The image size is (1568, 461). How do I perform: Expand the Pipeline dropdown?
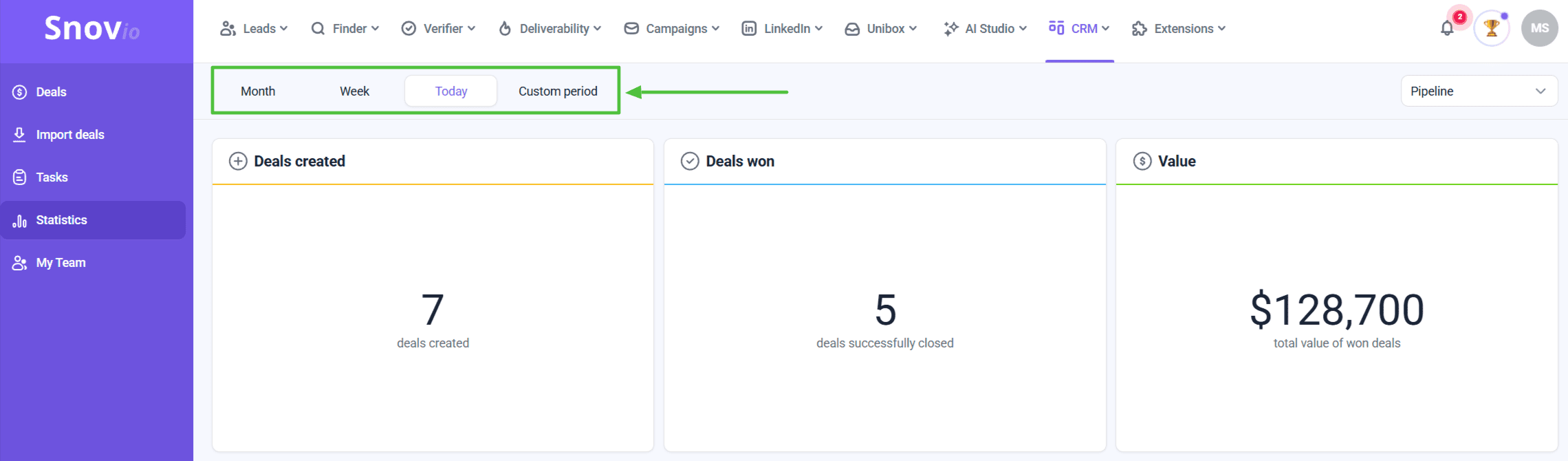(x=1479, y=92)
